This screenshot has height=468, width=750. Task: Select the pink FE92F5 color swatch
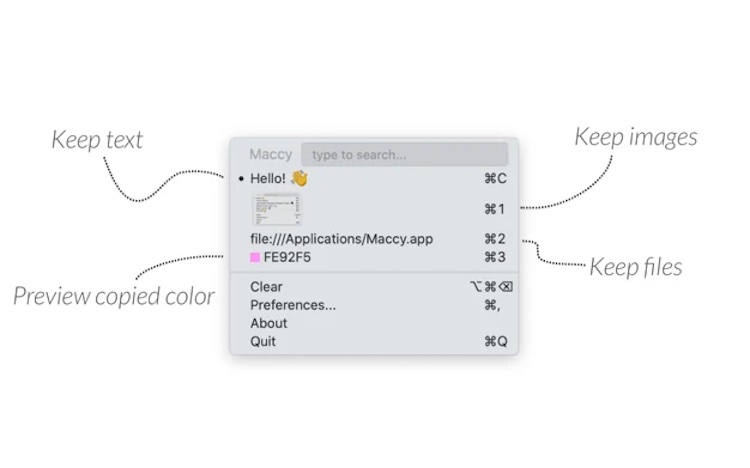pyautogui.click(x=255, y=257)
